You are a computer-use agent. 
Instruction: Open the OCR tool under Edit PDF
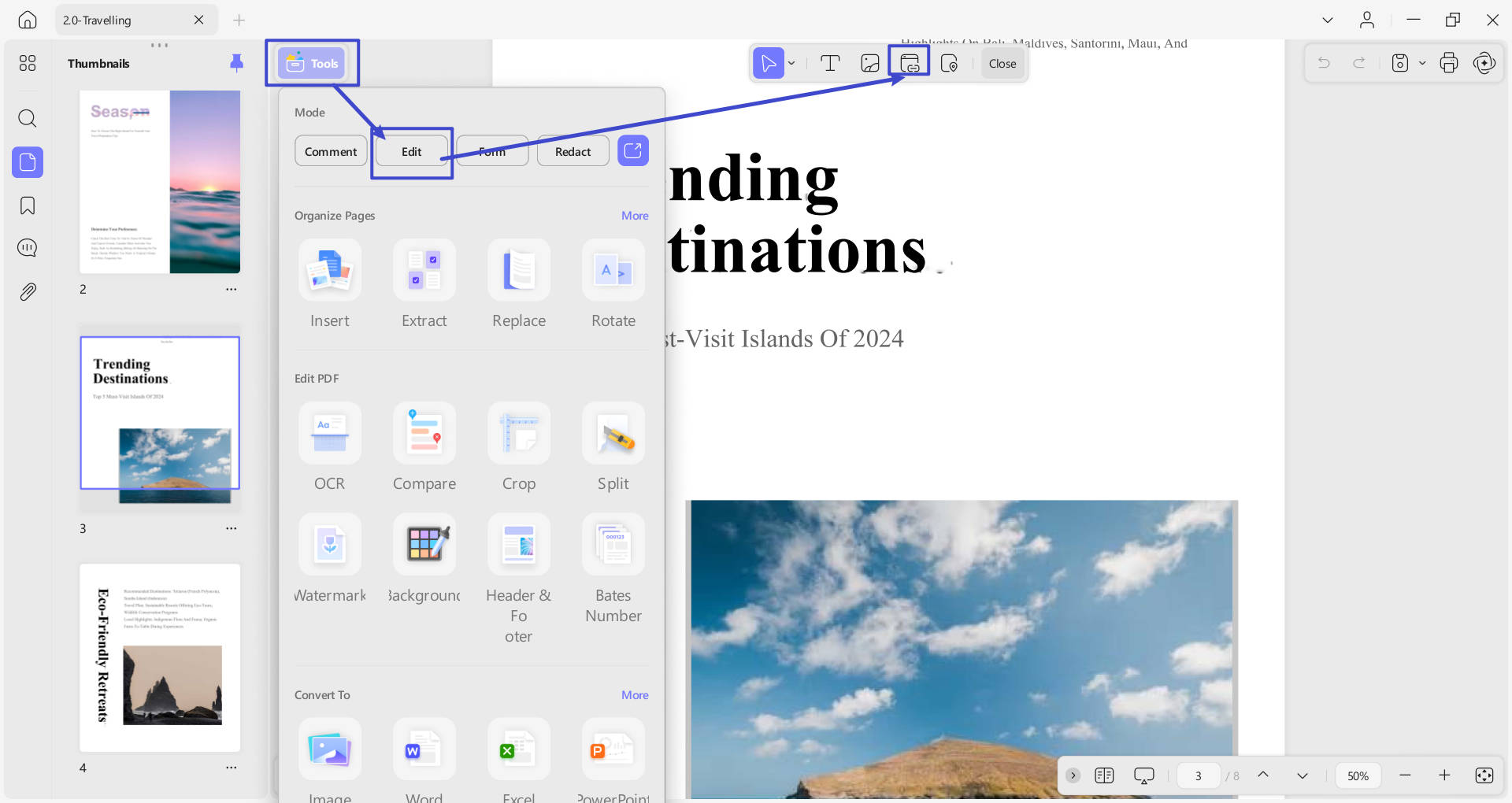coord(329,433)
